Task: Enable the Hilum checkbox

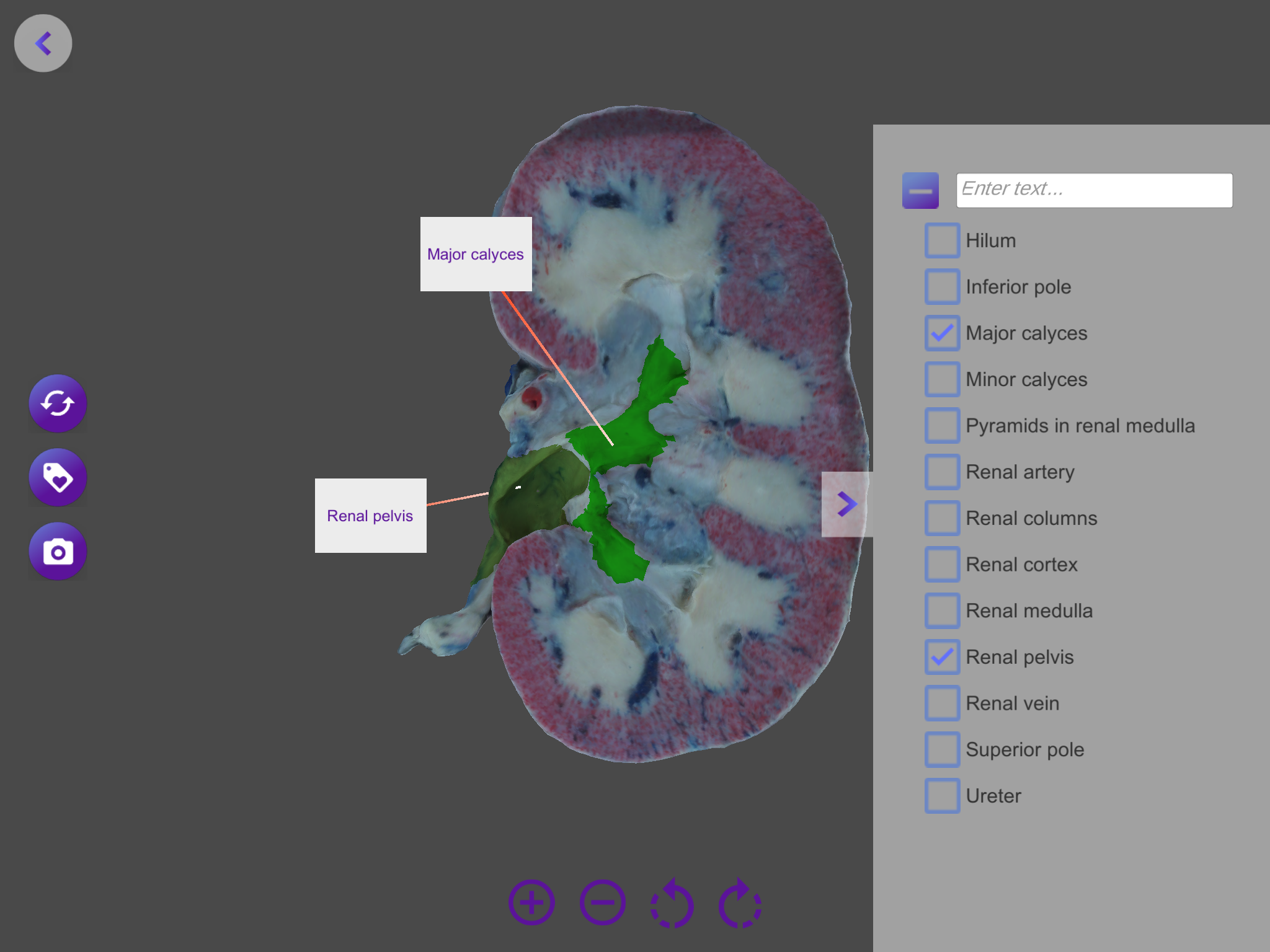Action: (942, 240)
